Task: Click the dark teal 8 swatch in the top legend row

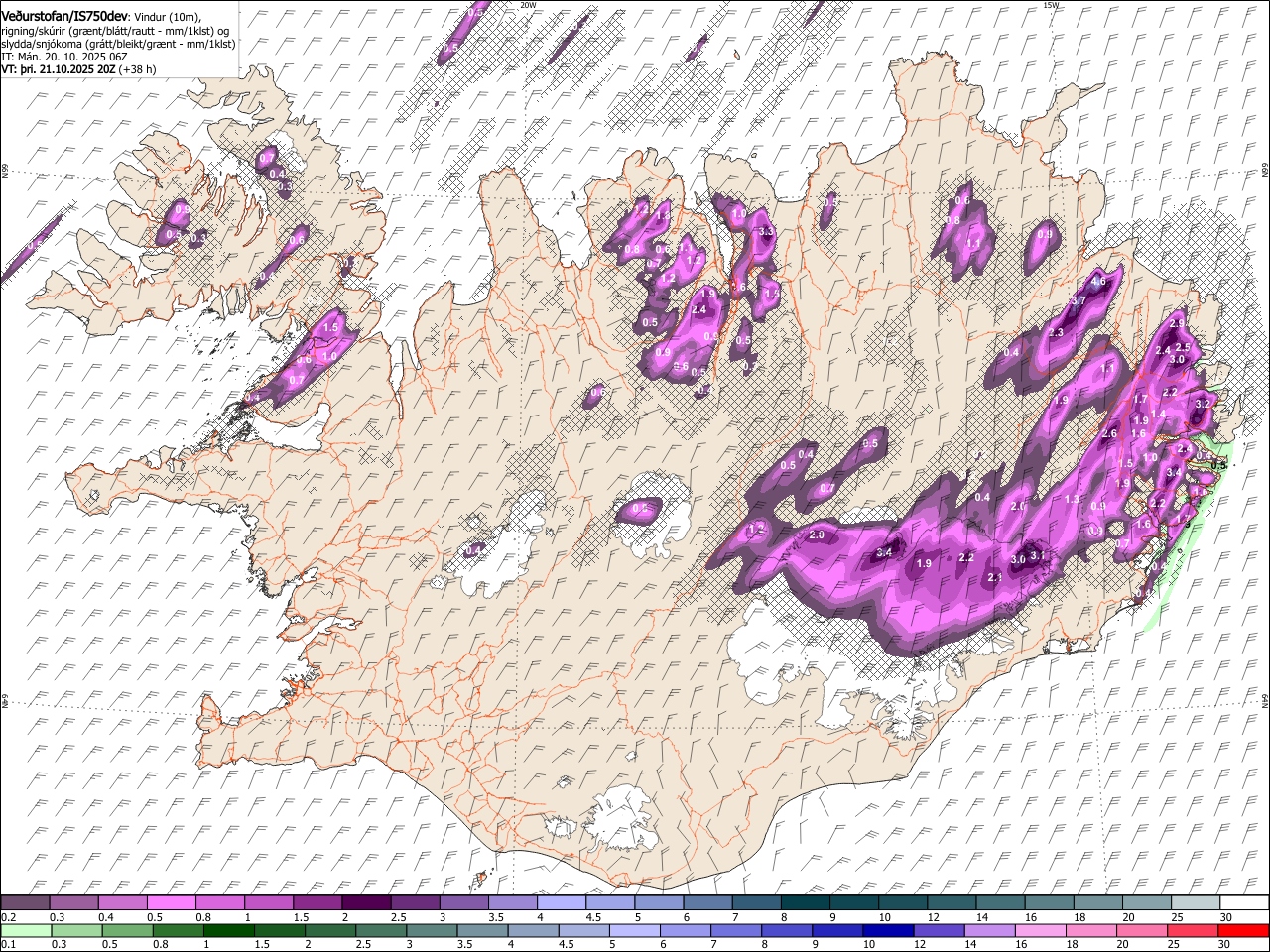Action: pos(806,902)
